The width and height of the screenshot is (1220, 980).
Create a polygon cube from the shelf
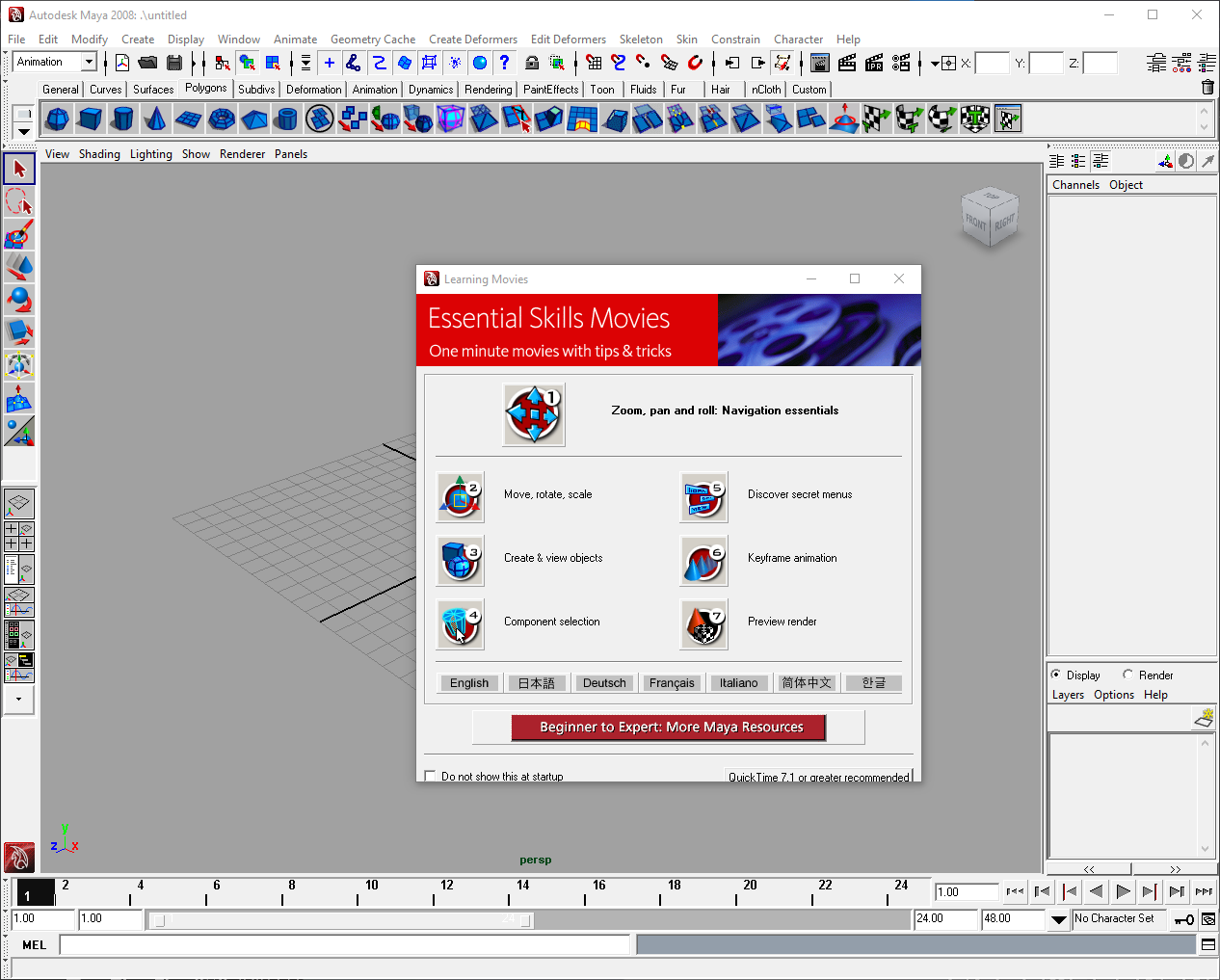pyautogui.click(x=91, y=119)
